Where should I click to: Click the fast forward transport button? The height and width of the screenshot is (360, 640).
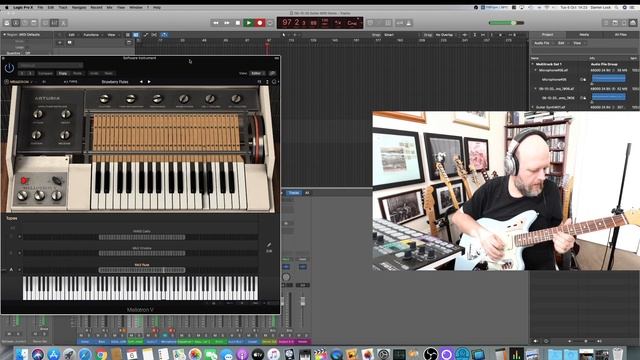coord(227,23)
